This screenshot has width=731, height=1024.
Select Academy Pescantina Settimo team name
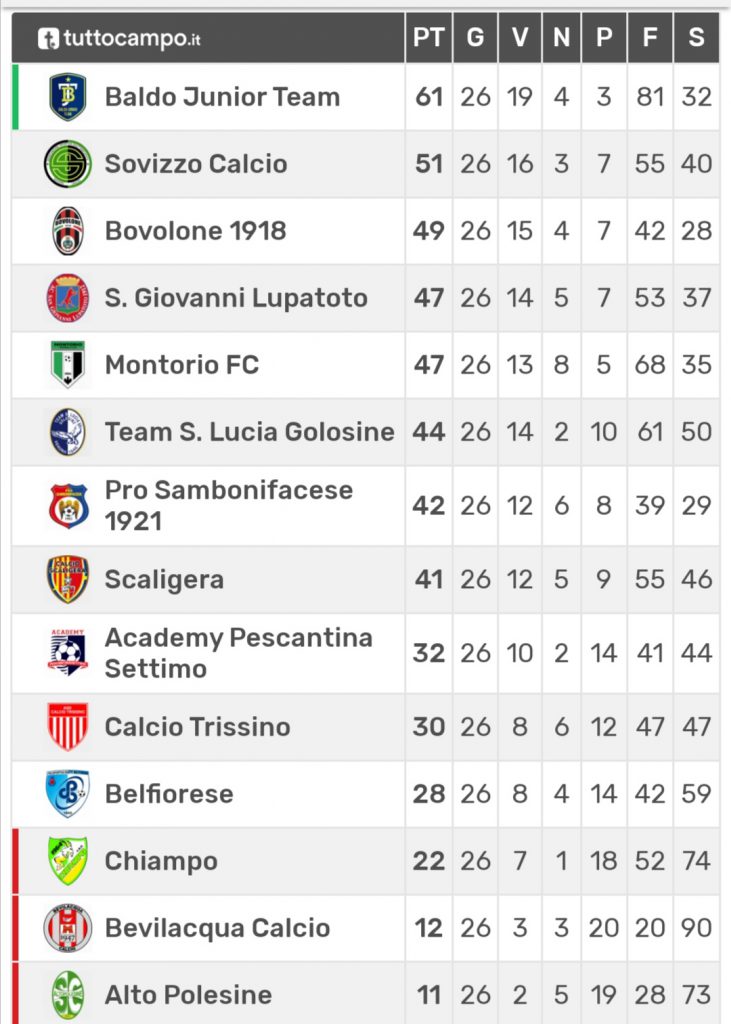pos(238,653)
